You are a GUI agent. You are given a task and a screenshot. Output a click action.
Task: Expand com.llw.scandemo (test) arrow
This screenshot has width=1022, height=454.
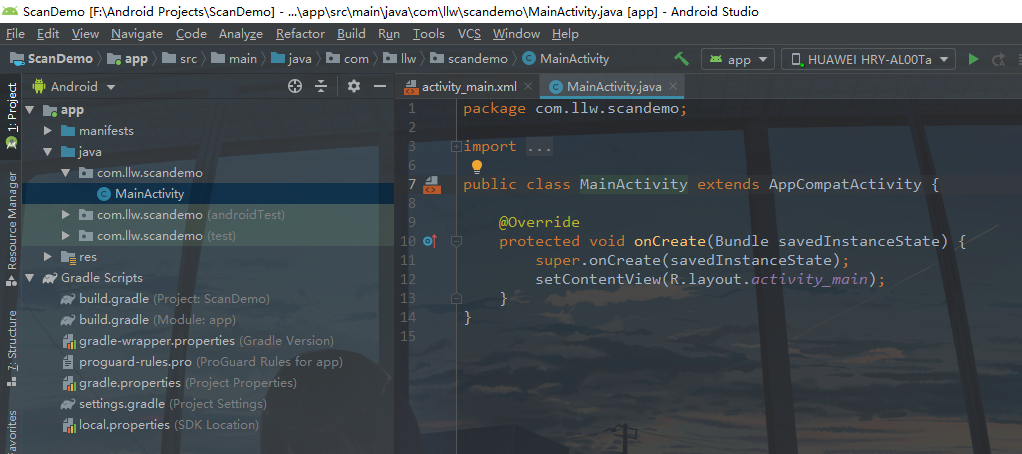(65, 236)
